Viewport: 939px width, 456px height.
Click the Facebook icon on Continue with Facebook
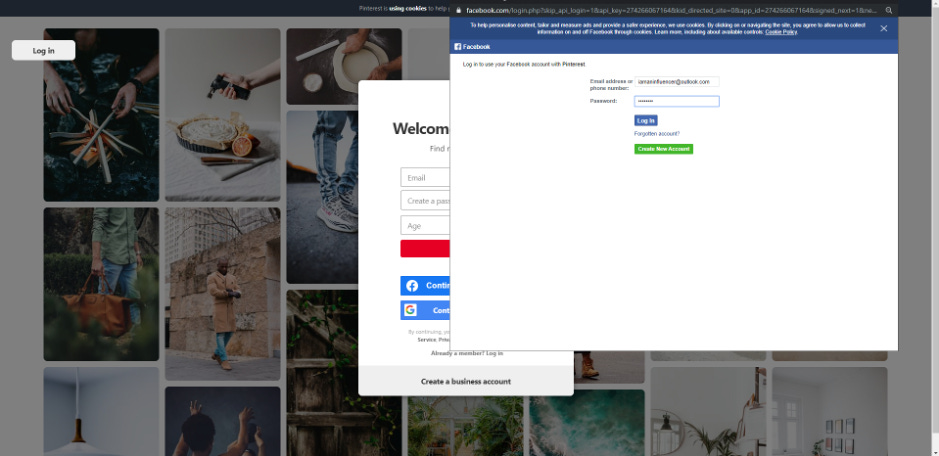coord(412,286)
